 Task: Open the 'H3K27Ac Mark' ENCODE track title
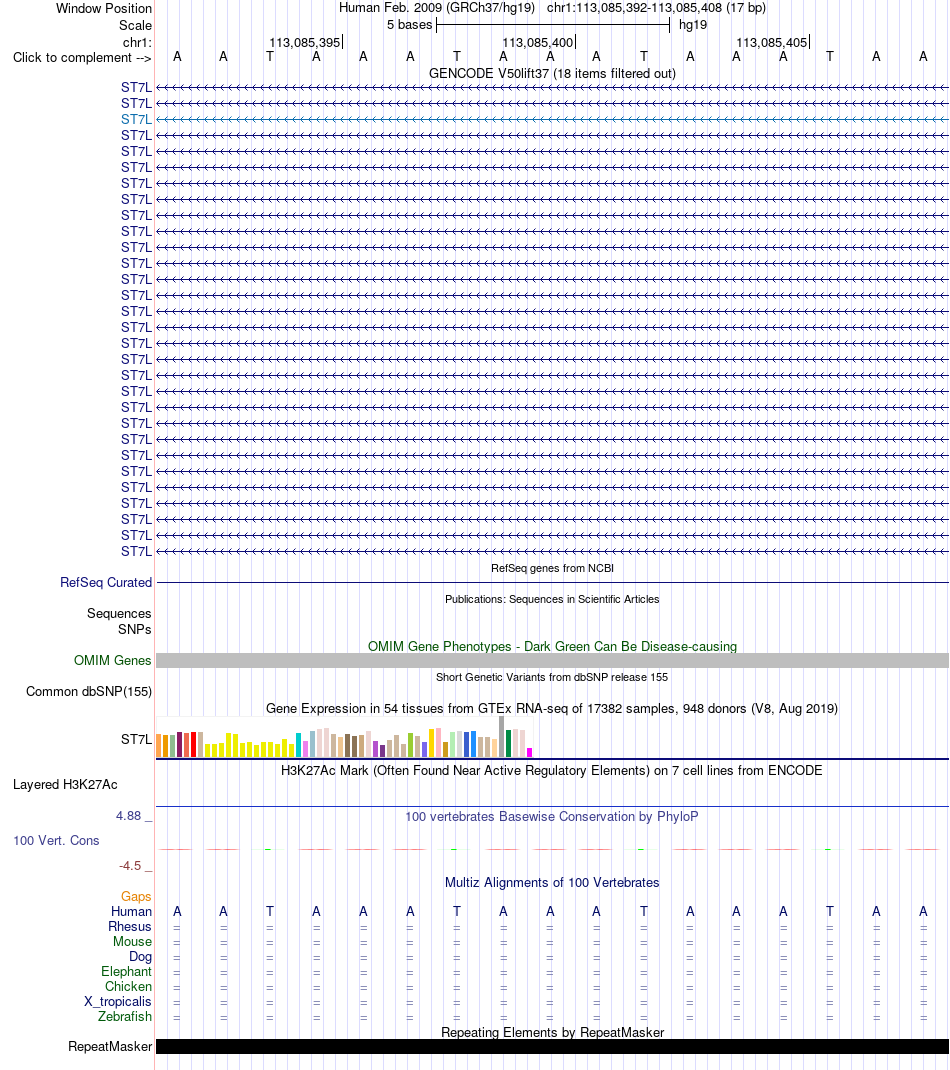click(x=552, y=770)
